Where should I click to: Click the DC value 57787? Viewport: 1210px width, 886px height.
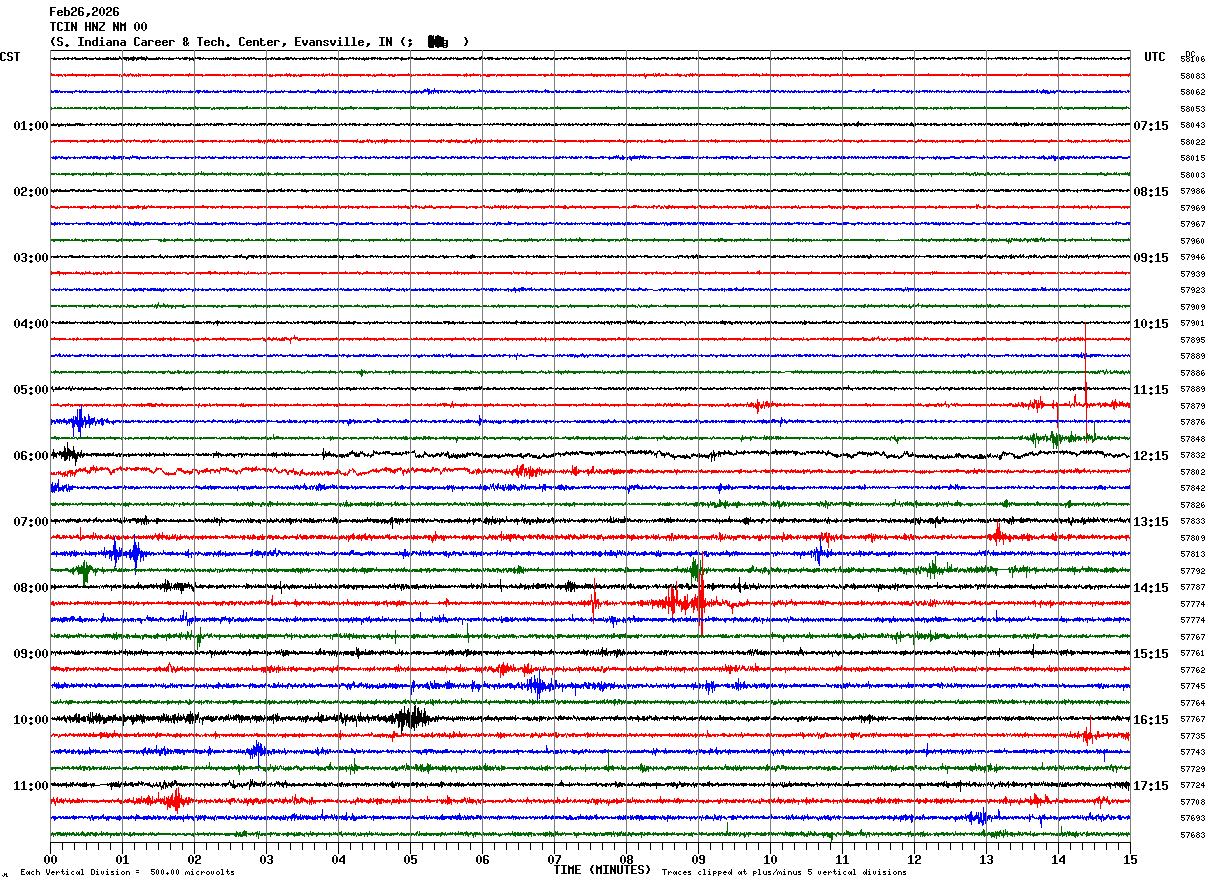click(1192, 588)
